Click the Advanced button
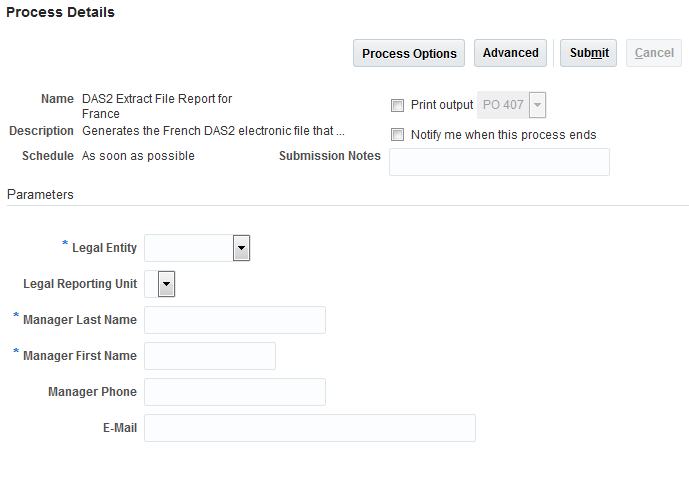 (510, 53)
